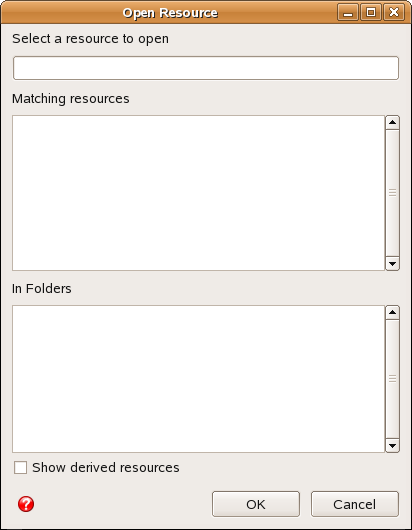Image resolution: width=412 pixels, height=530 pixels.
Task: Click the up arrow of Matching resources scrollbar
Action: pyautogui.click(x=392, y=122)
